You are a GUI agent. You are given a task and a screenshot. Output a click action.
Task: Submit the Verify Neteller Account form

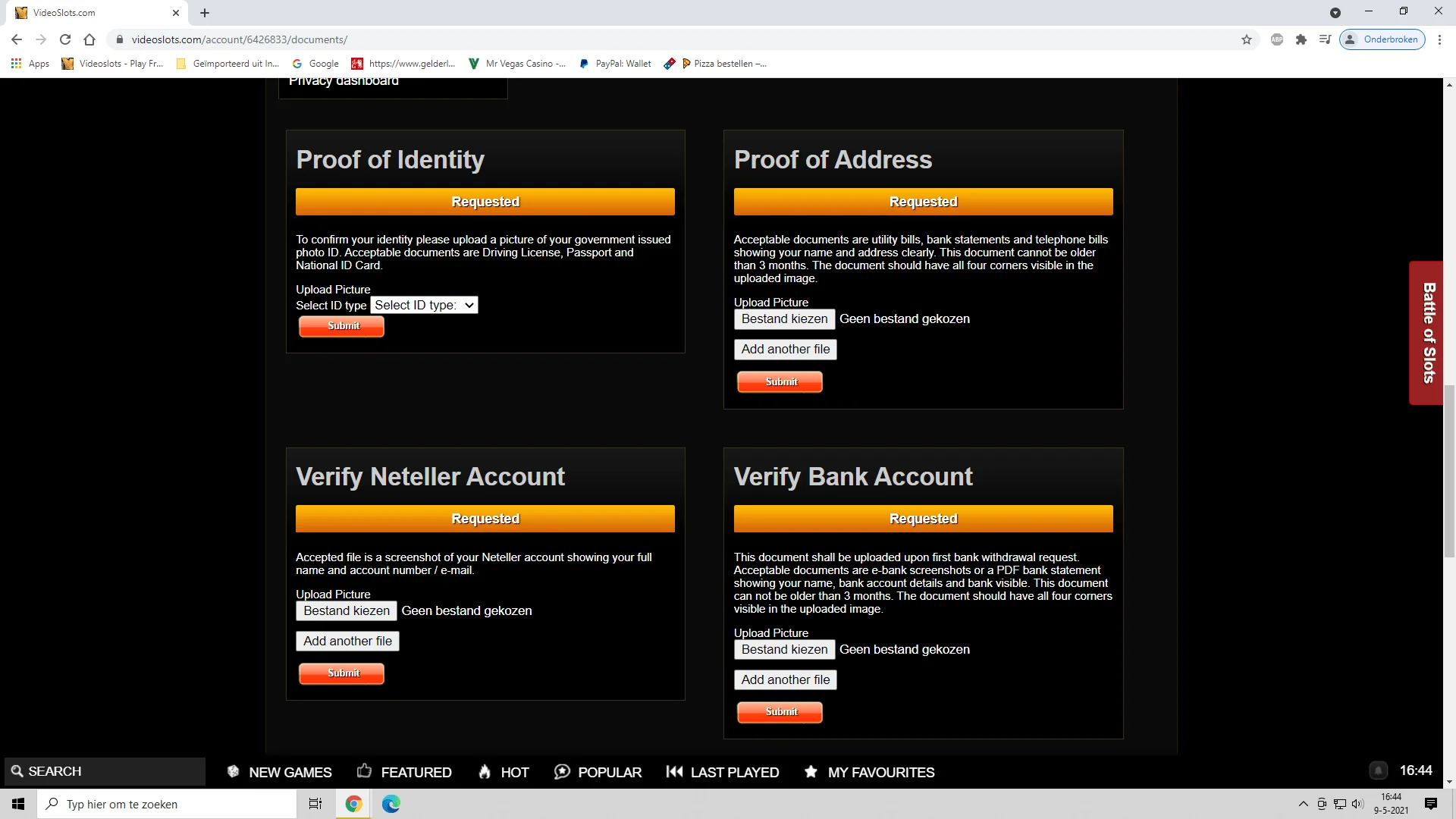(341, 673)
